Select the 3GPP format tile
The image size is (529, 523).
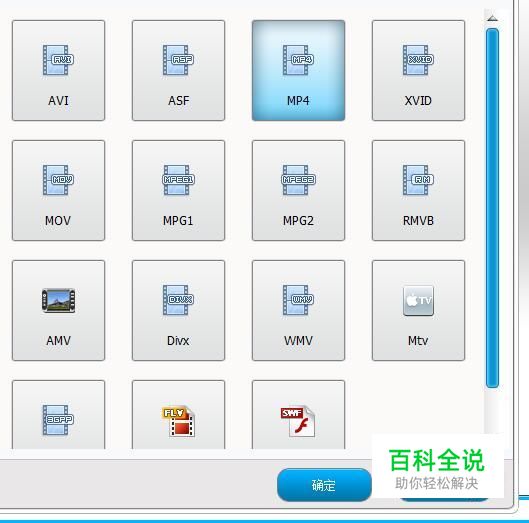click(x=58, y=414)
